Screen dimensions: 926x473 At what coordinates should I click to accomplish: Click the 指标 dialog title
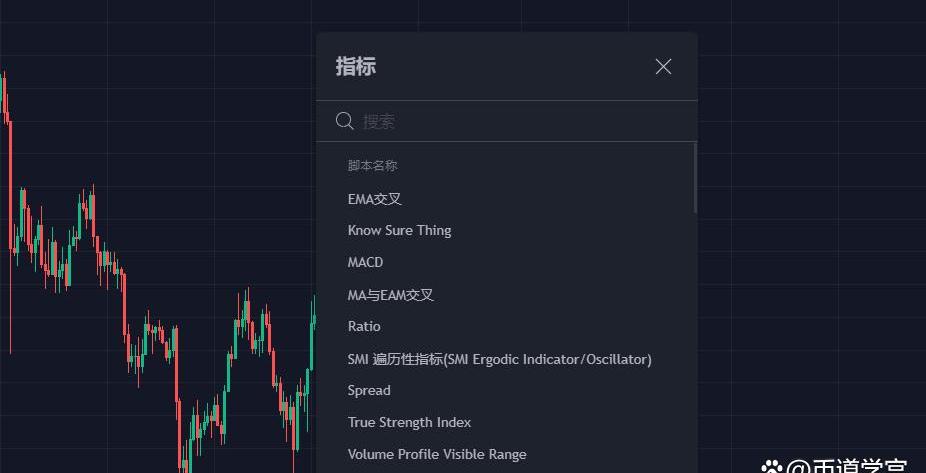pos(356,66)
